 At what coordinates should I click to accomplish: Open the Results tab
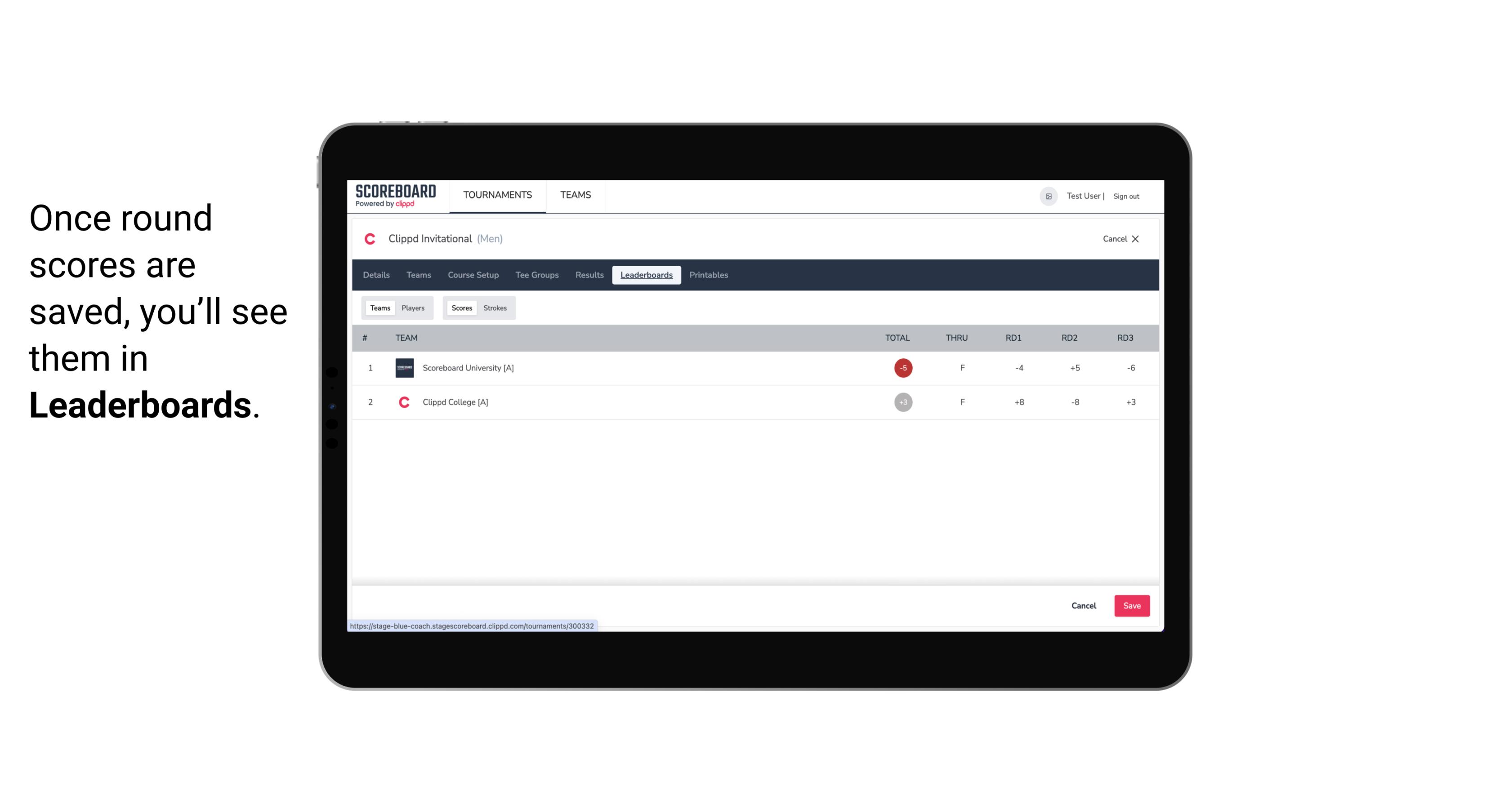click(588, 274)
